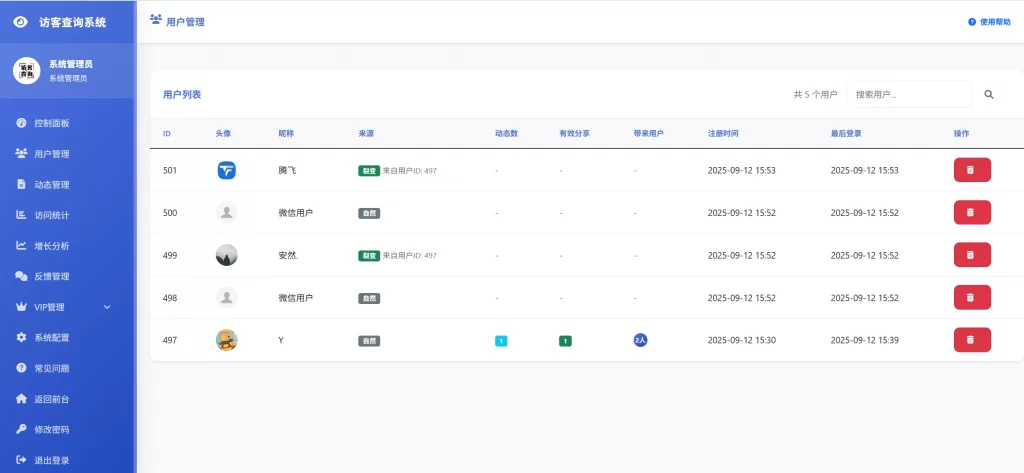Click the 常见问题 question mark icon

(21, 368)
